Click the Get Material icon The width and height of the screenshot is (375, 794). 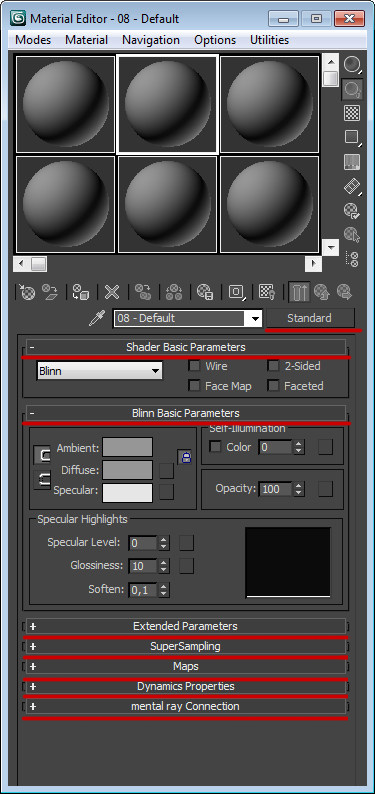pos(26,292)
